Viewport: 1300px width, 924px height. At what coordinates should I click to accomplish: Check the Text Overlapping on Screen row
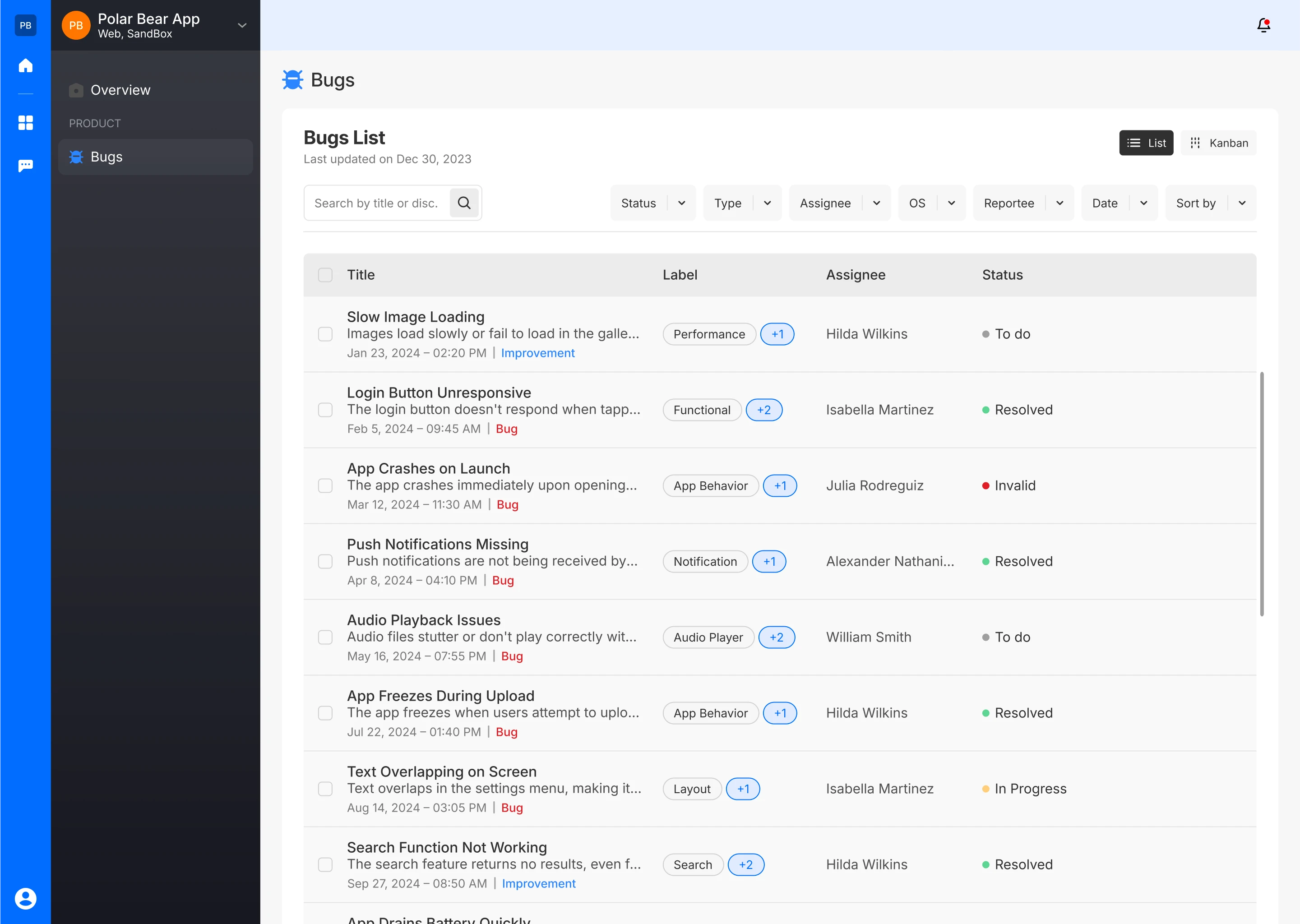(x=325, y=789)
